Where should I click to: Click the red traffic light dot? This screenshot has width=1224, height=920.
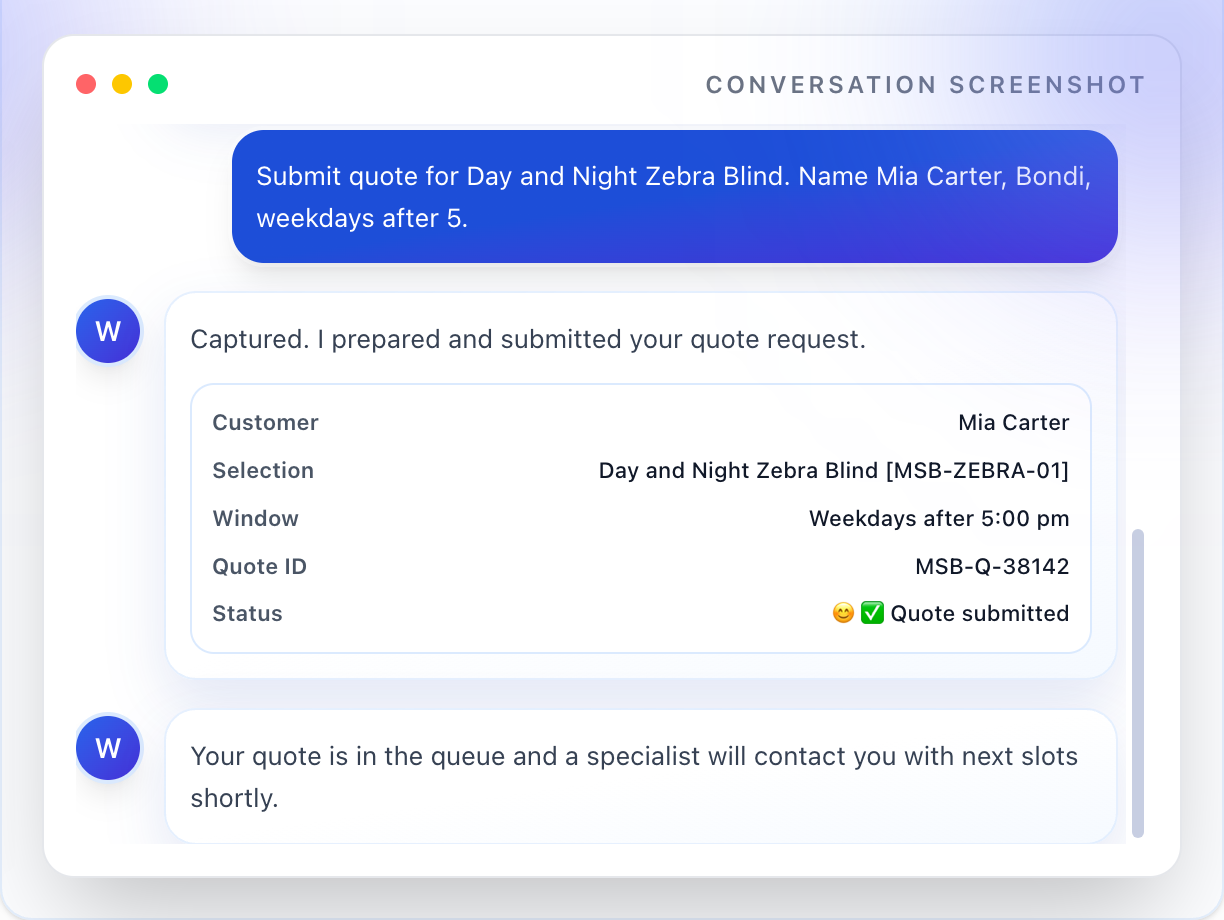coord(86,84)
